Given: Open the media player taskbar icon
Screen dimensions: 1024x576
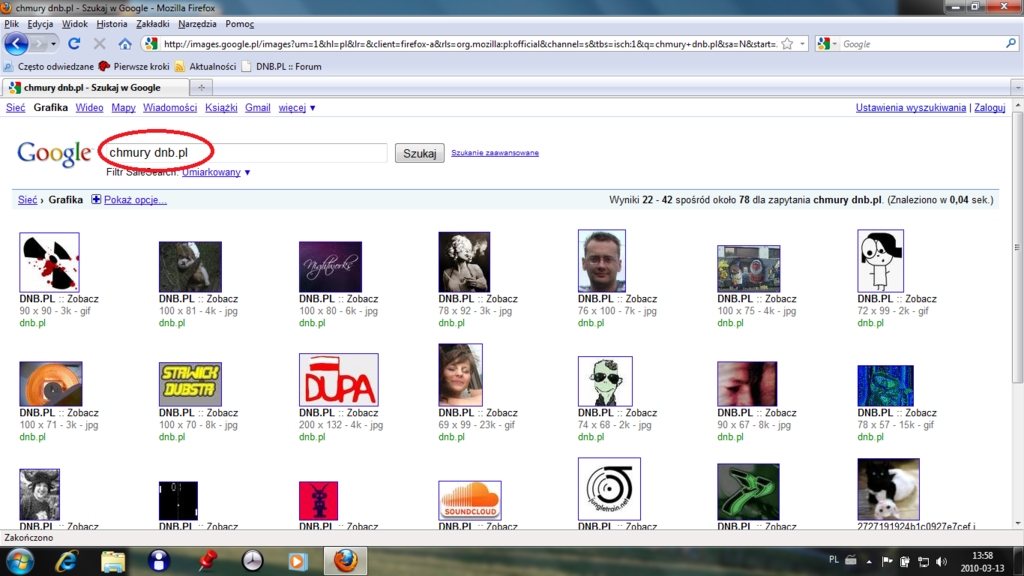Looking at the screenshot, I should [x=297, y=561].
